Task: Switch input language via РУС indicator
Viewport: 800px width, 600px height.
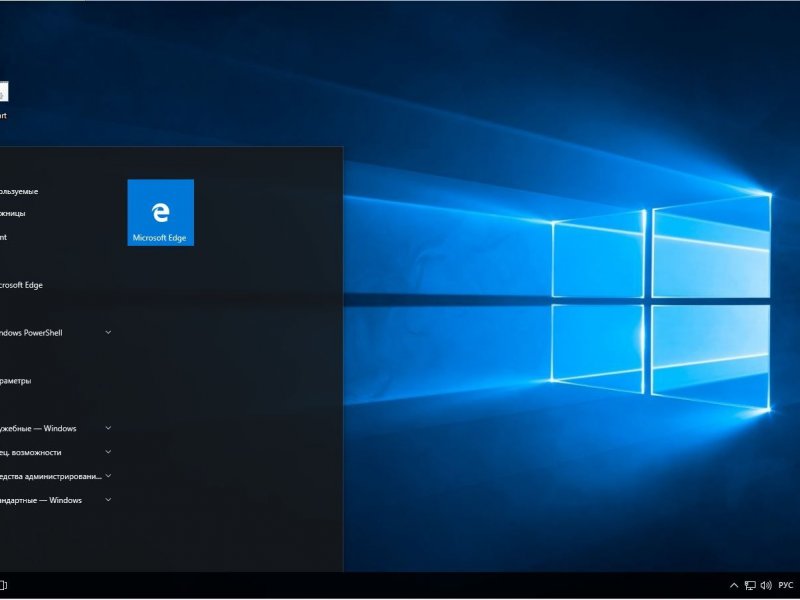Action: click(786, 585)
